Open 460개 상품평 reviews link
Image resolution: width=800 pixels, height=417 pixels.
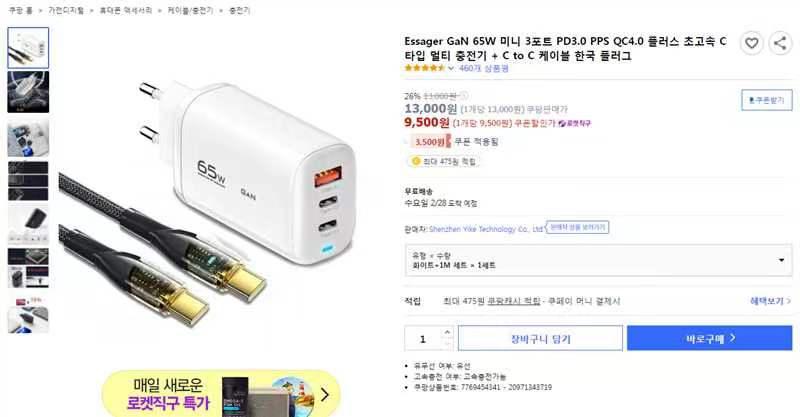(x=483, y=68)
